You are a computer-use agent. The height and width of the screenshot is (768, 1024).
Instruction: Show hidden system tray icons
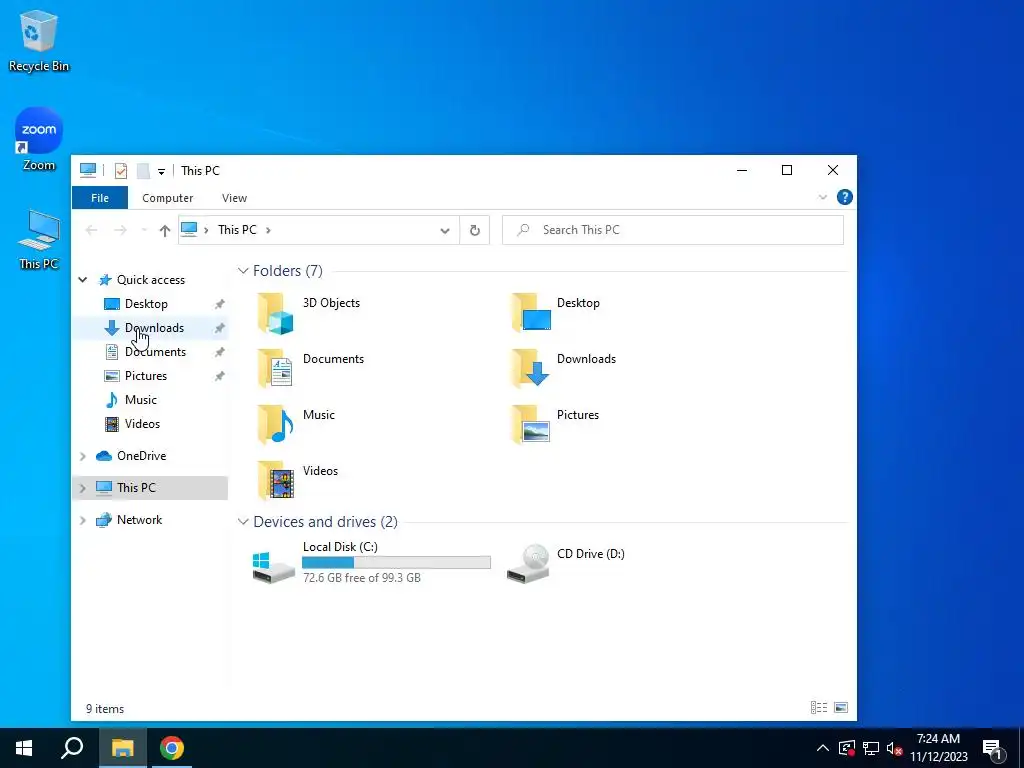click(823, 748)
